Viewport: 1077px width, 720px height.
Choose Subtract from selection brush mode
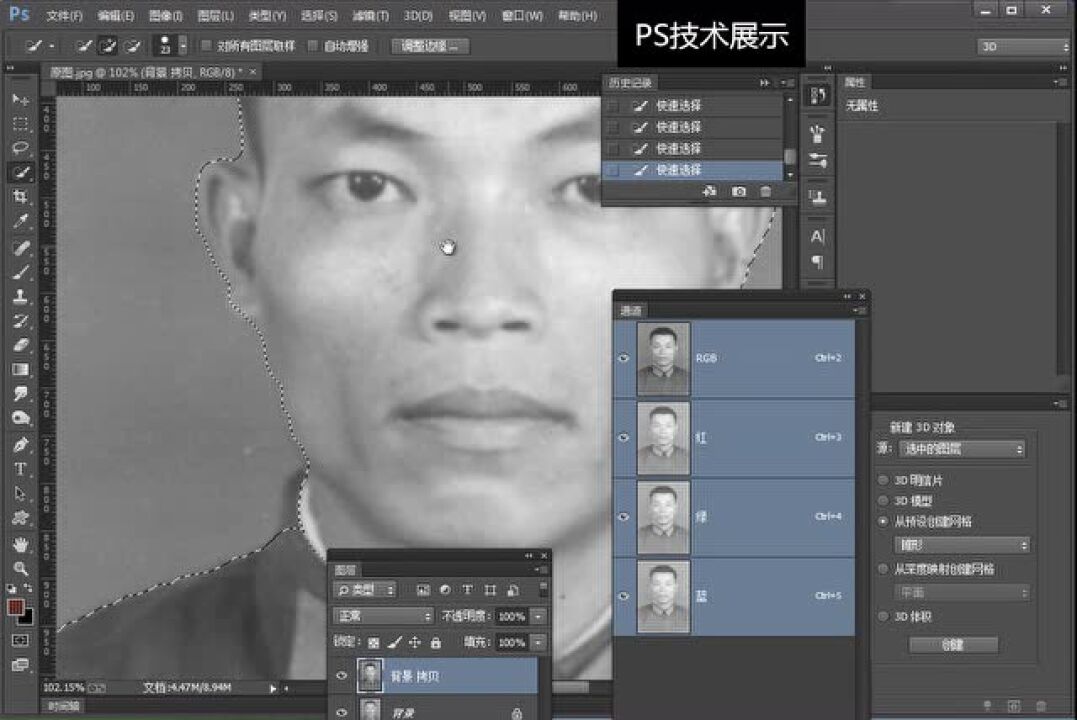point(133,46)
